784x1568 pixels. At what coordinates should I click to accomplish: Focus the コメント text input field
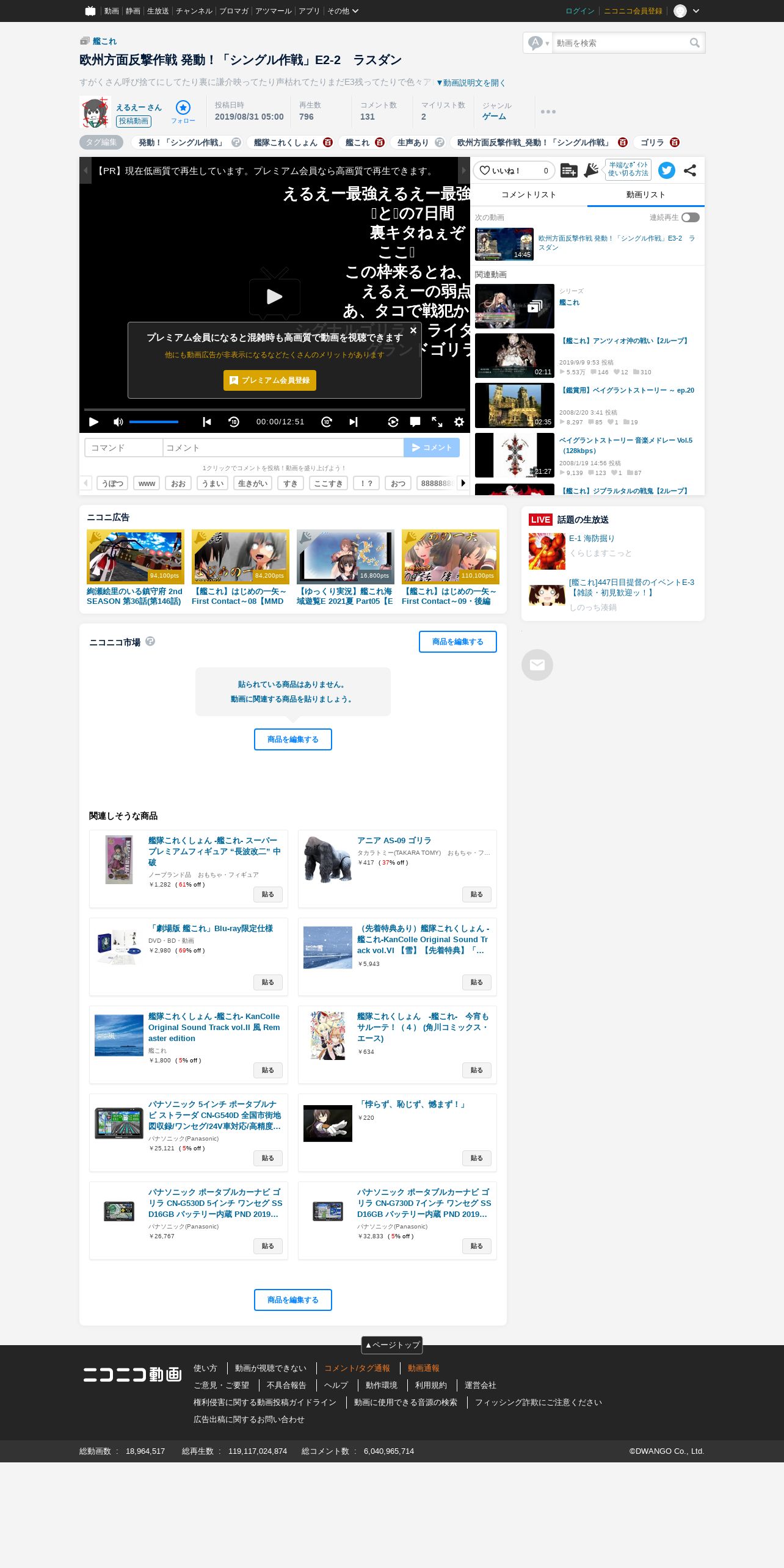(x=283, y=448)
